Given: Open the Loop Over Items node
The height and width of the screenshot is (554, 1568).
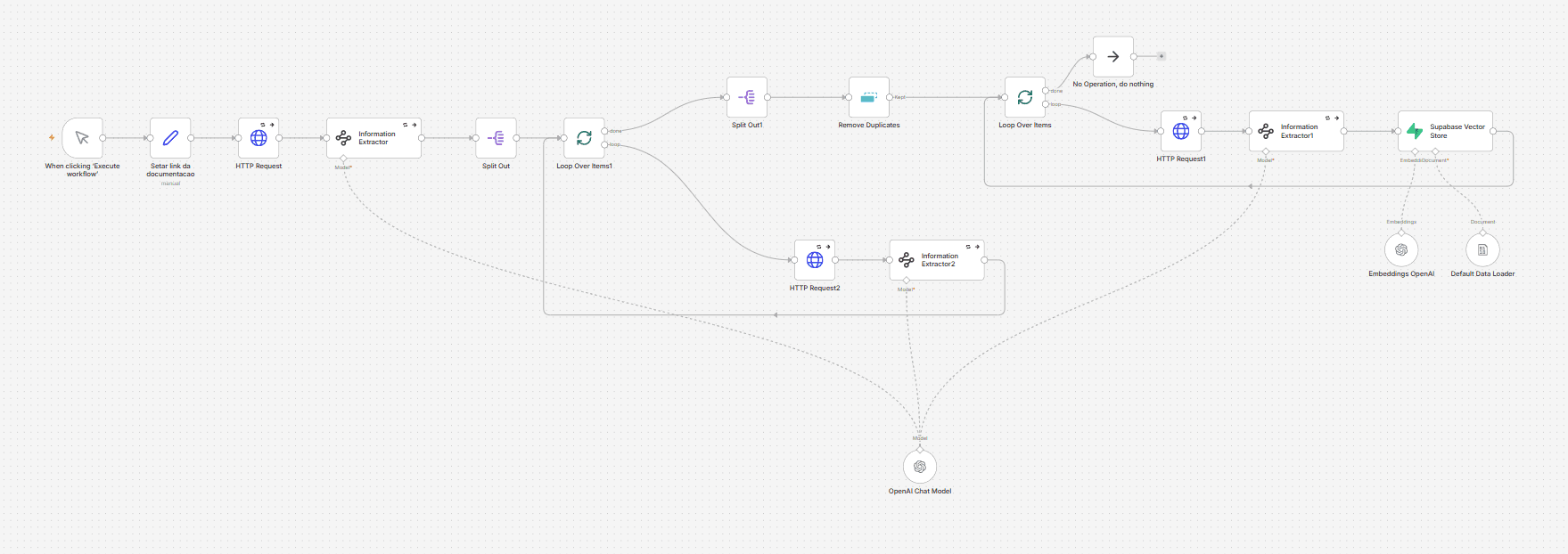Looking at the screenshot, I should click(1025, 97).
